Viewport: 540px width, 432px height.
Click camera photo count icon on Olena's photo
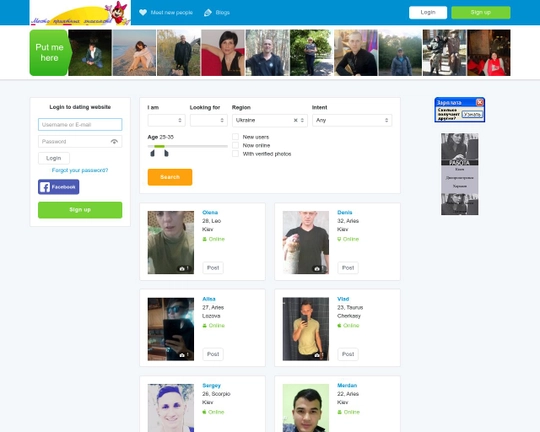(x=182, y=268)
